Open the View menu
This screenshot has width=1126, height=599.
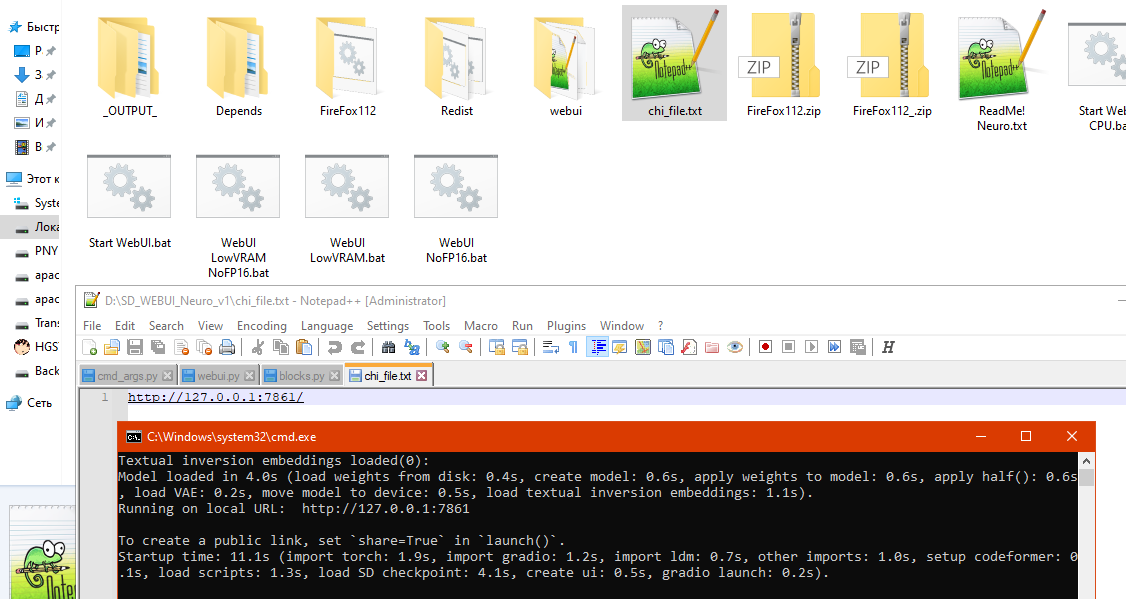(x=210, y=326)
